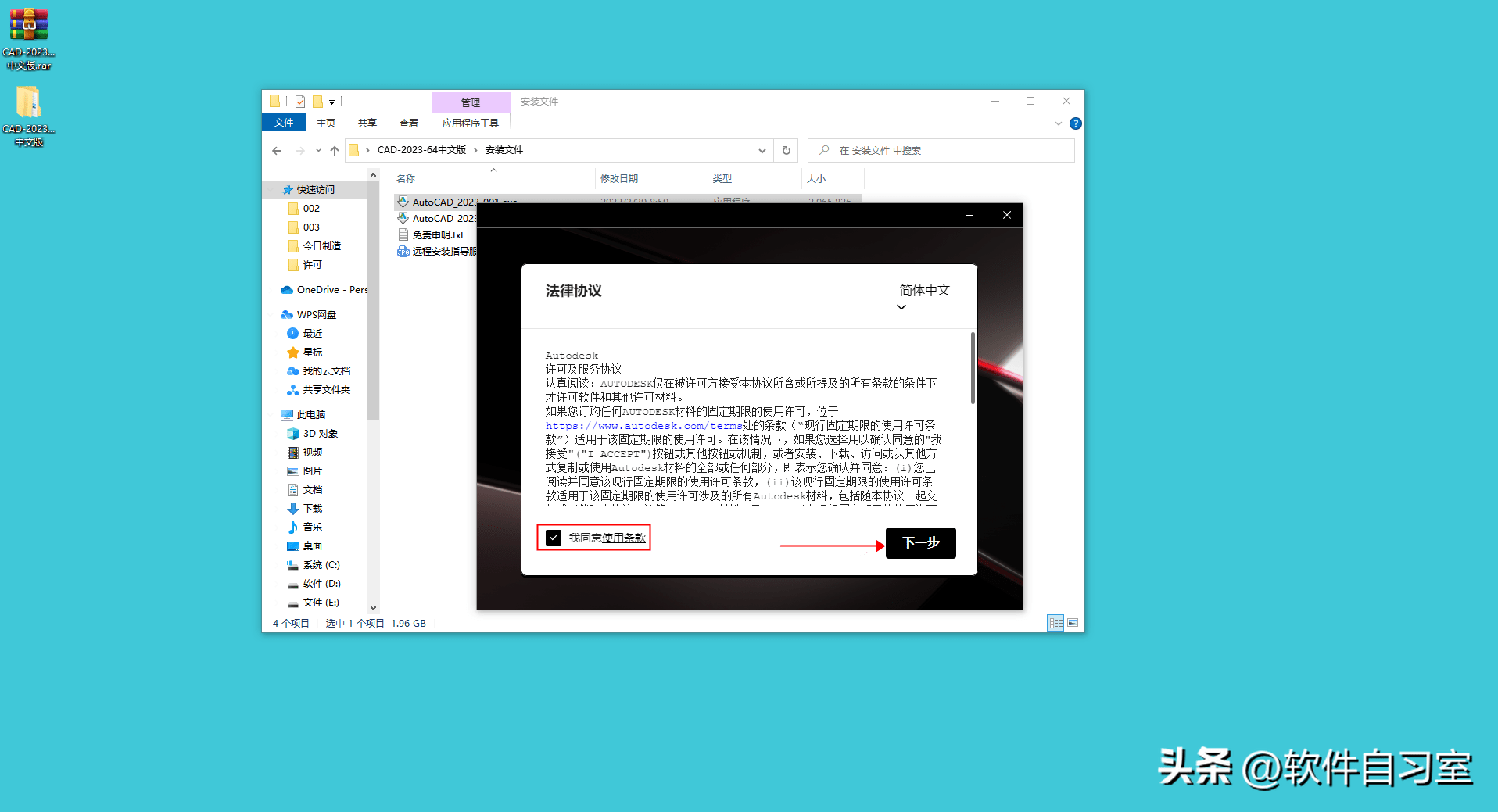Open 快速访问 in navigation pane
This screenshot has height=812, width=1498.
(315, 190)
